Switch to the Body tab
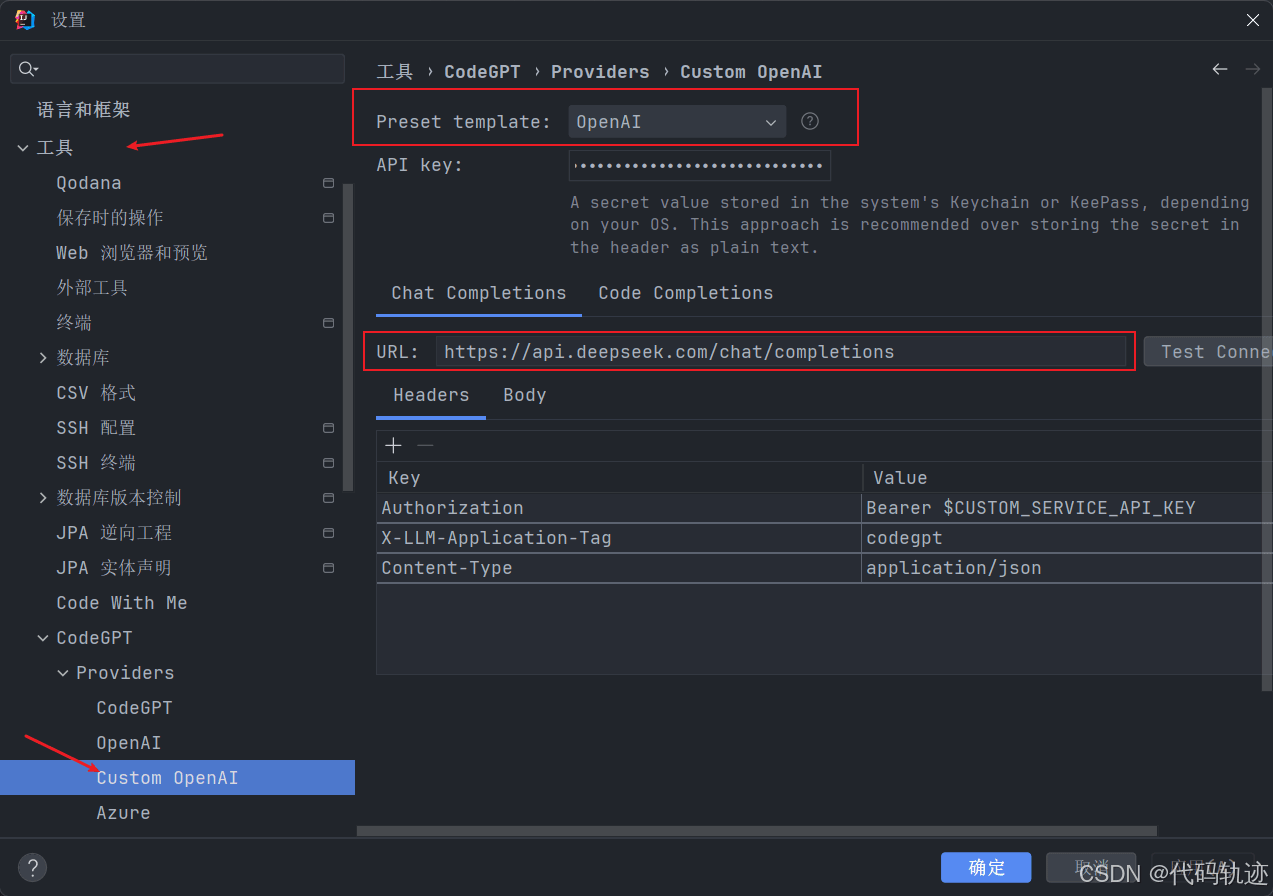This screenshot has height=896, width=1273. point(524,395)
